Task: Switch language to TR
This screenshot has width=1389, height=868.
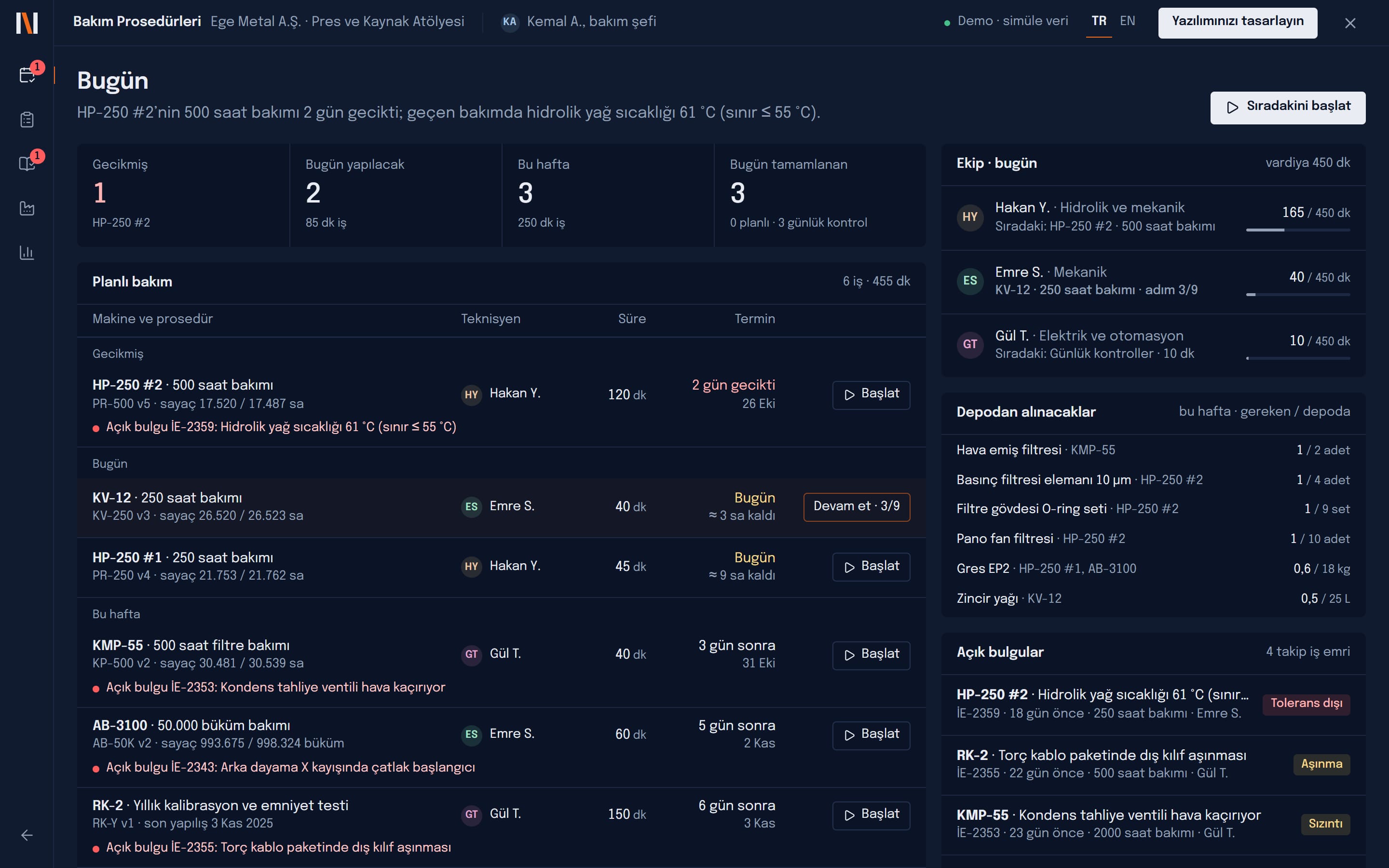Action: click(x=1099, y=21)
